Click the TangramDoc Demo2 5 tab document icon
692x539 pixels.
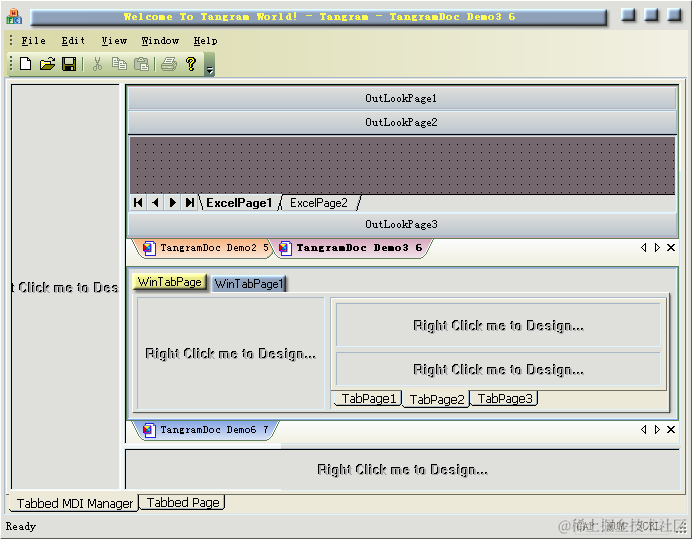tap(149, 248)
